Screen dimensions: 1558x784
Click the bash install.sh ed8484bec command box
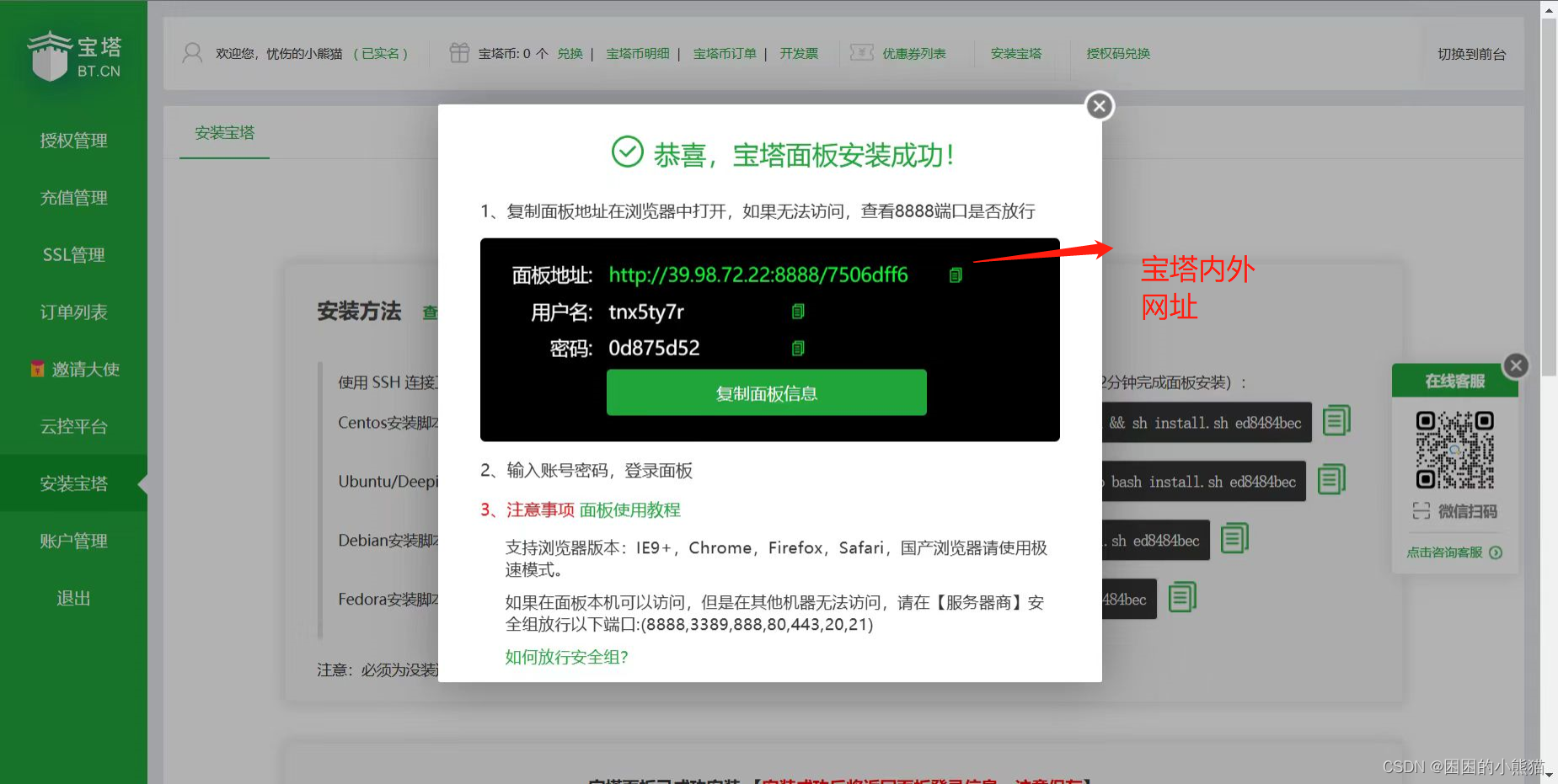coord(1204,481)
